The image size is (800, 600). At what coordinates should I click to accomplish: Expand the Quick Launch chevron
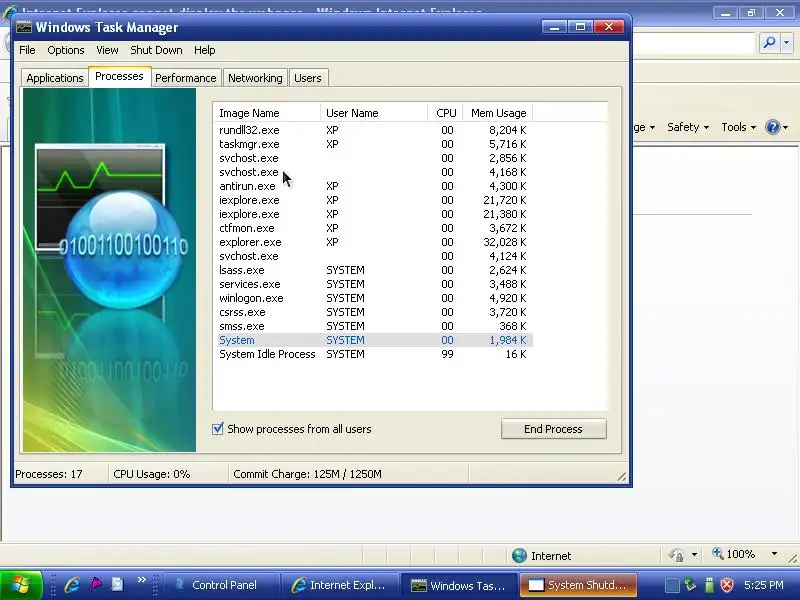(141, 580)
